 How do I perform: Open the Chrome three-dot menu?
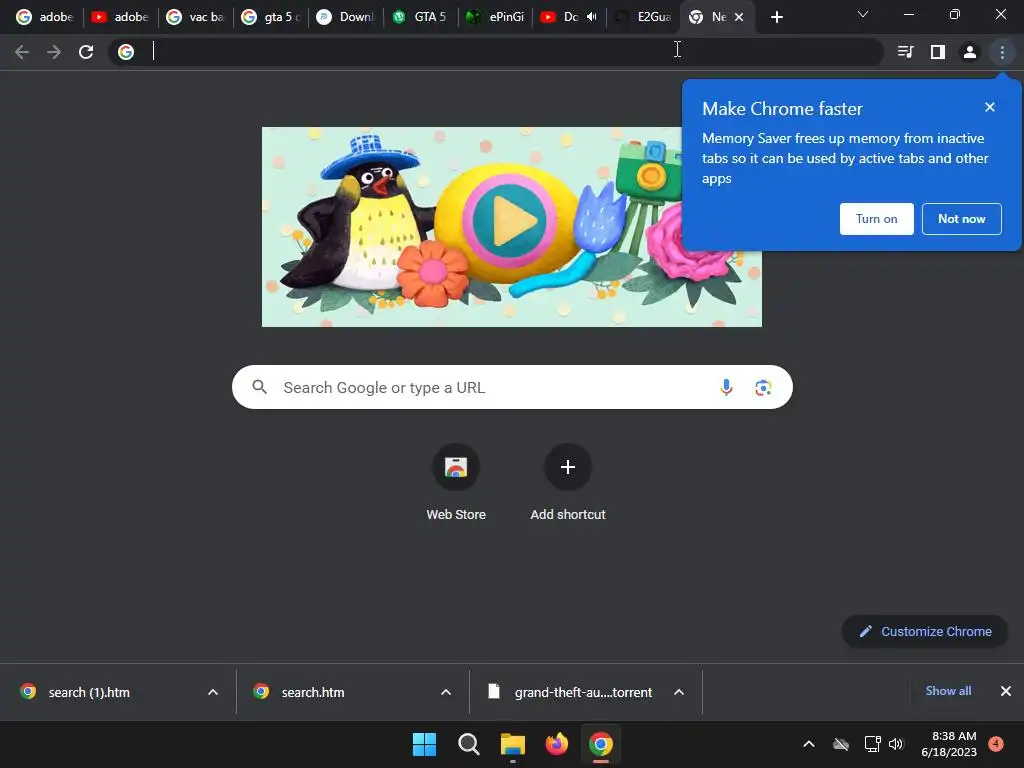pos(1002,52)
